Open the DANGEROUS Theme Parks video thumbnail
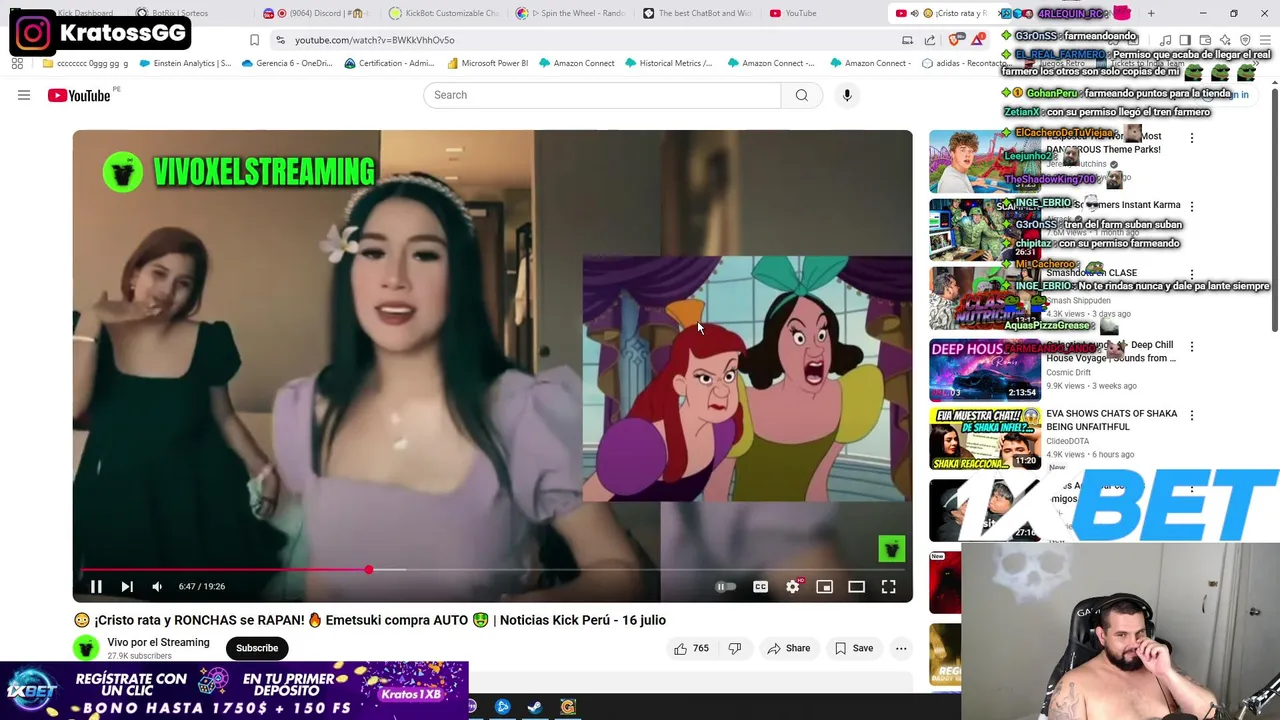Screen dimensions: 1280x720 (985, 161)
